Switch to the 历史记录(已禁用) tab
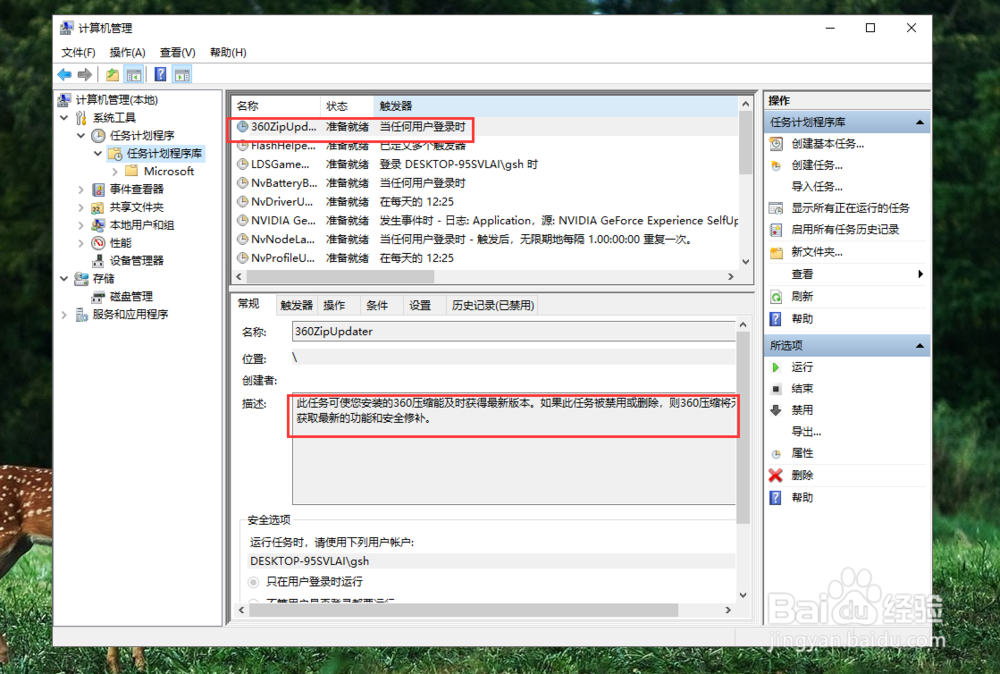The image size is (1000, 674). pos(492,305)
